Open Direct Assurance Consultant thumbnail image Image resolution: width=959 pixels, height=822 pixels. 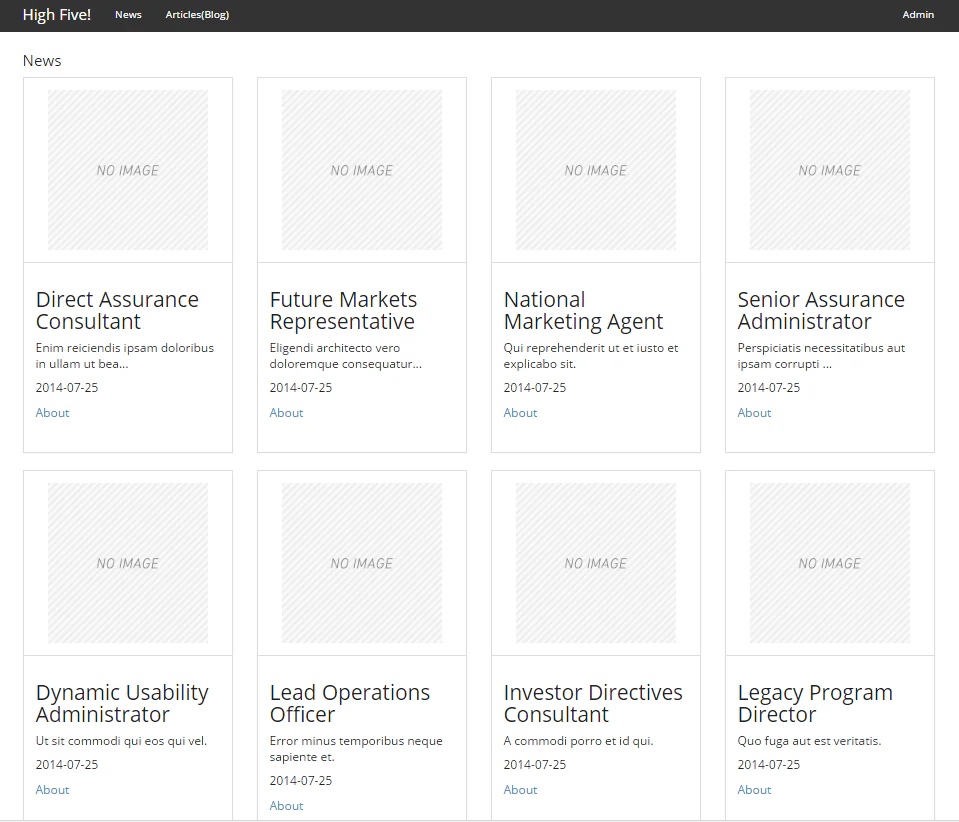click(128, 170)
